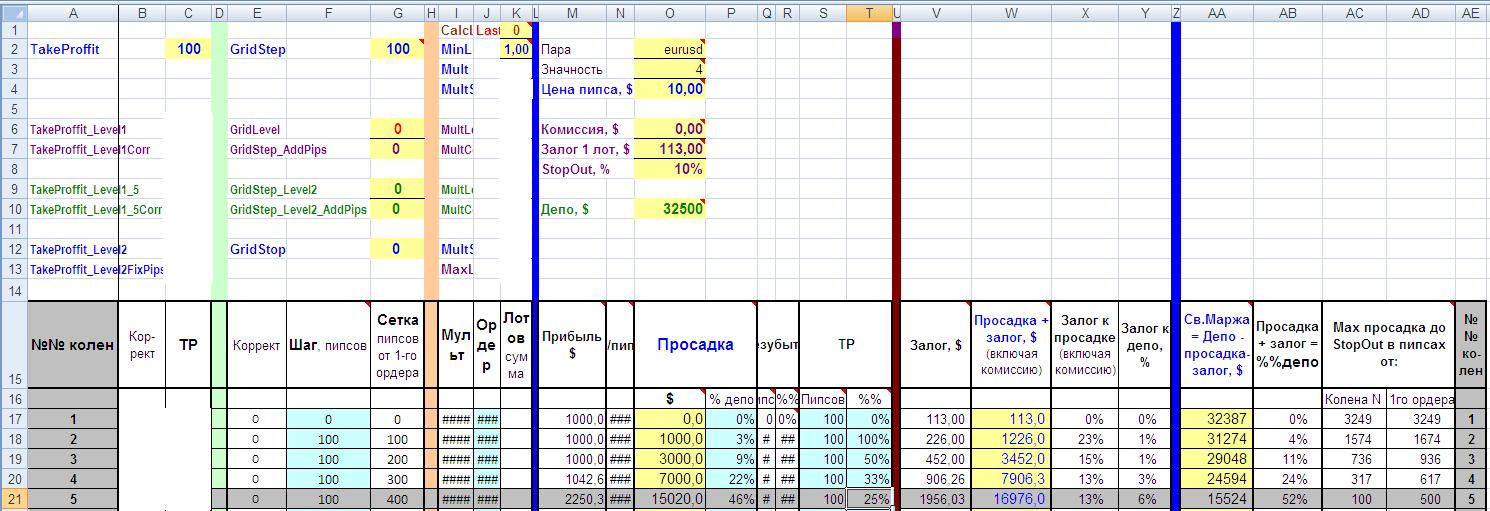Select the 1574 max drawdown cell
Viewport: 1490px width, 511px height.
1355,439
